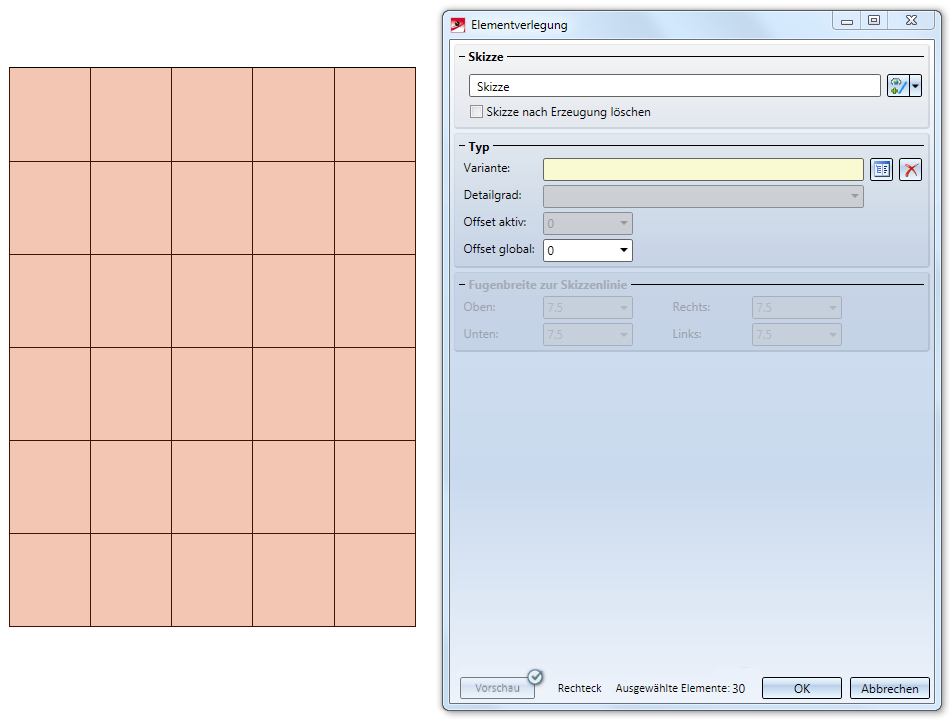The image size is (950, 724).
Task: Click into the Skizze name field
Action: pos(674,86)
